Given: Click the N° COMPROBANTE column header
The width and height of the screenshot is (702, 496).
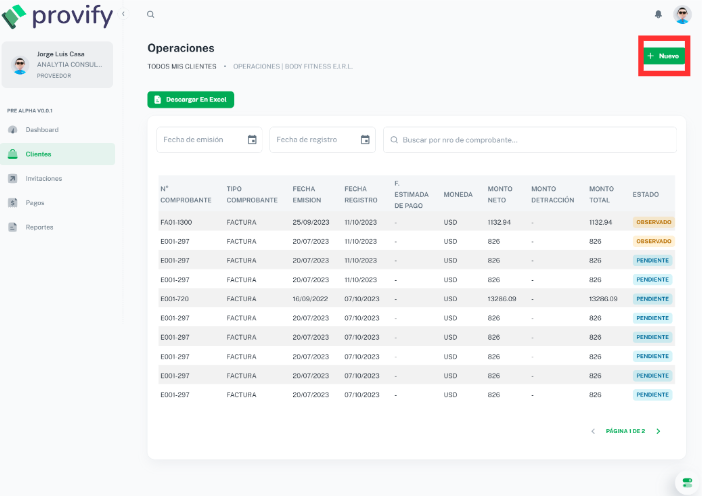Looking at the screenshot, I should [x=186, y=194].
